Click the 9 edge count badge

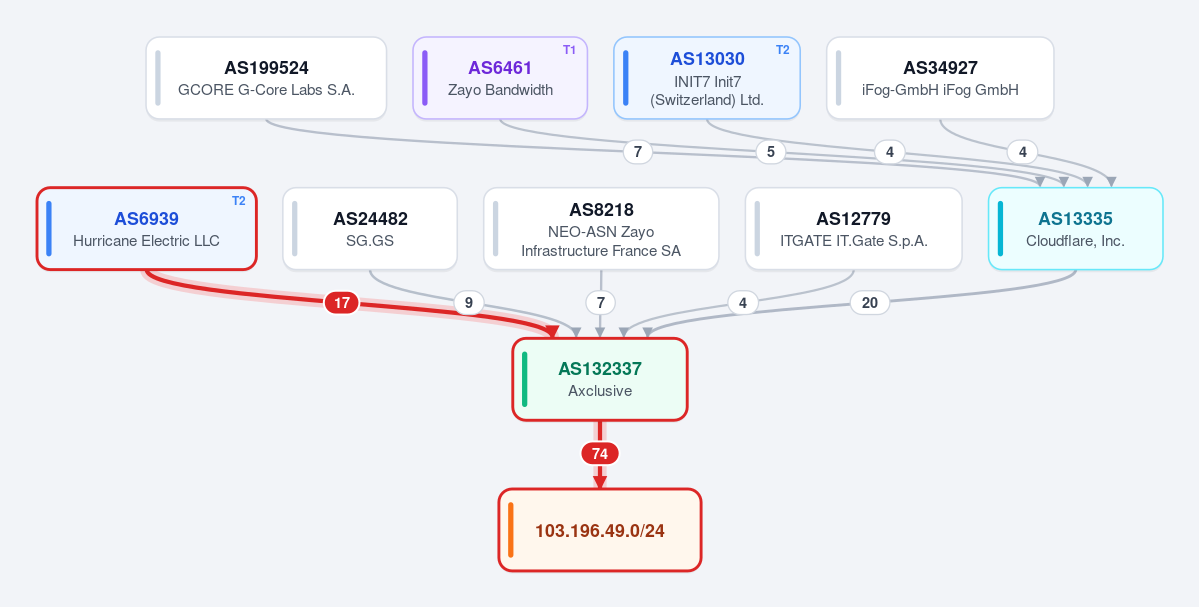click(x=469, y=303)
